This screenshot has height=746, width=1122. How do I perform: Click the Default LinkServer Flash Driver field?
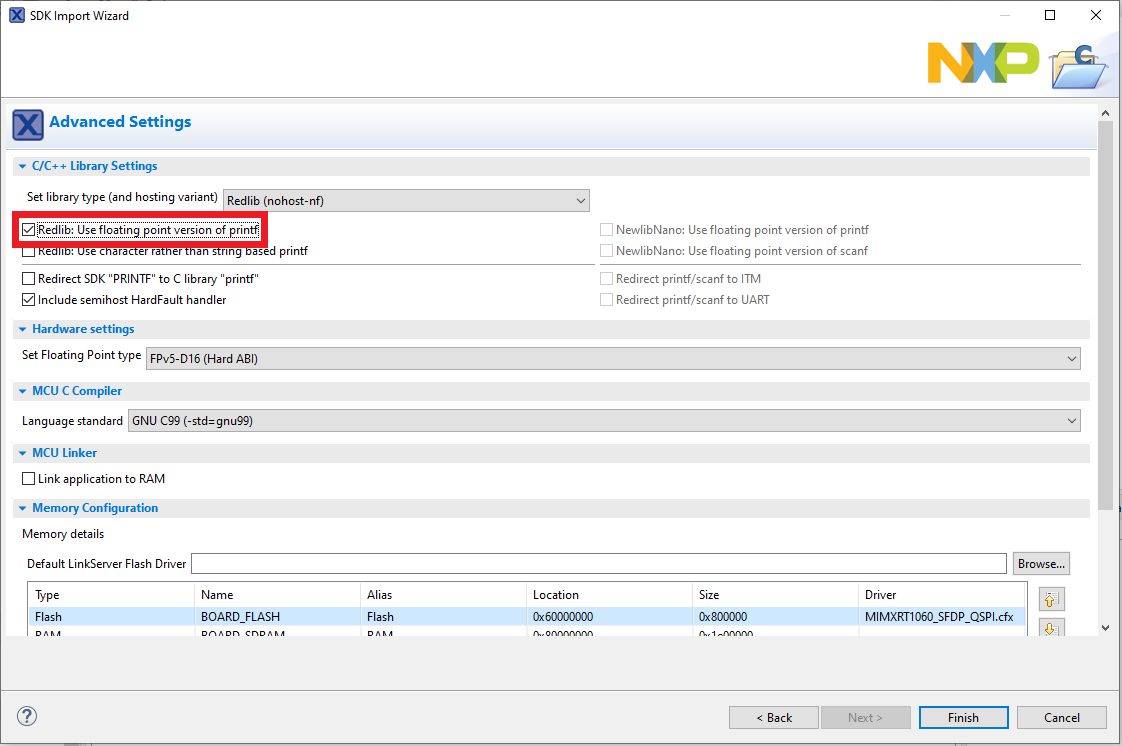(598, 564)
